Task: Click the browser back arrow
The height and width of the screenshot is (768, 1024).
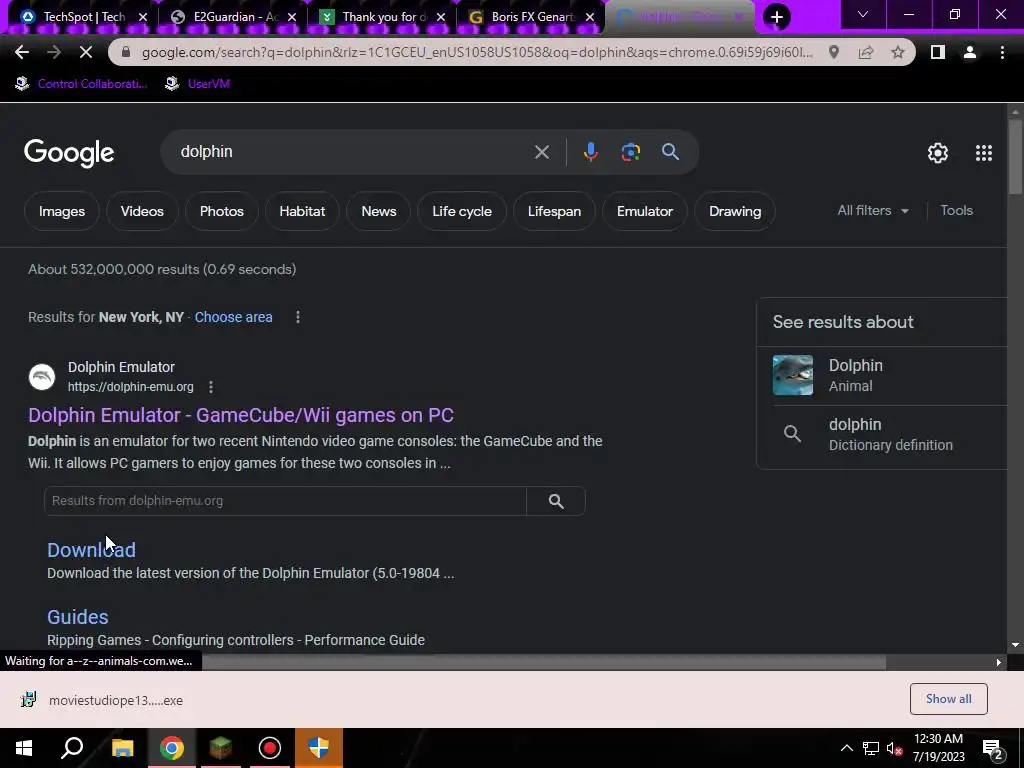Action: (22, 52)
